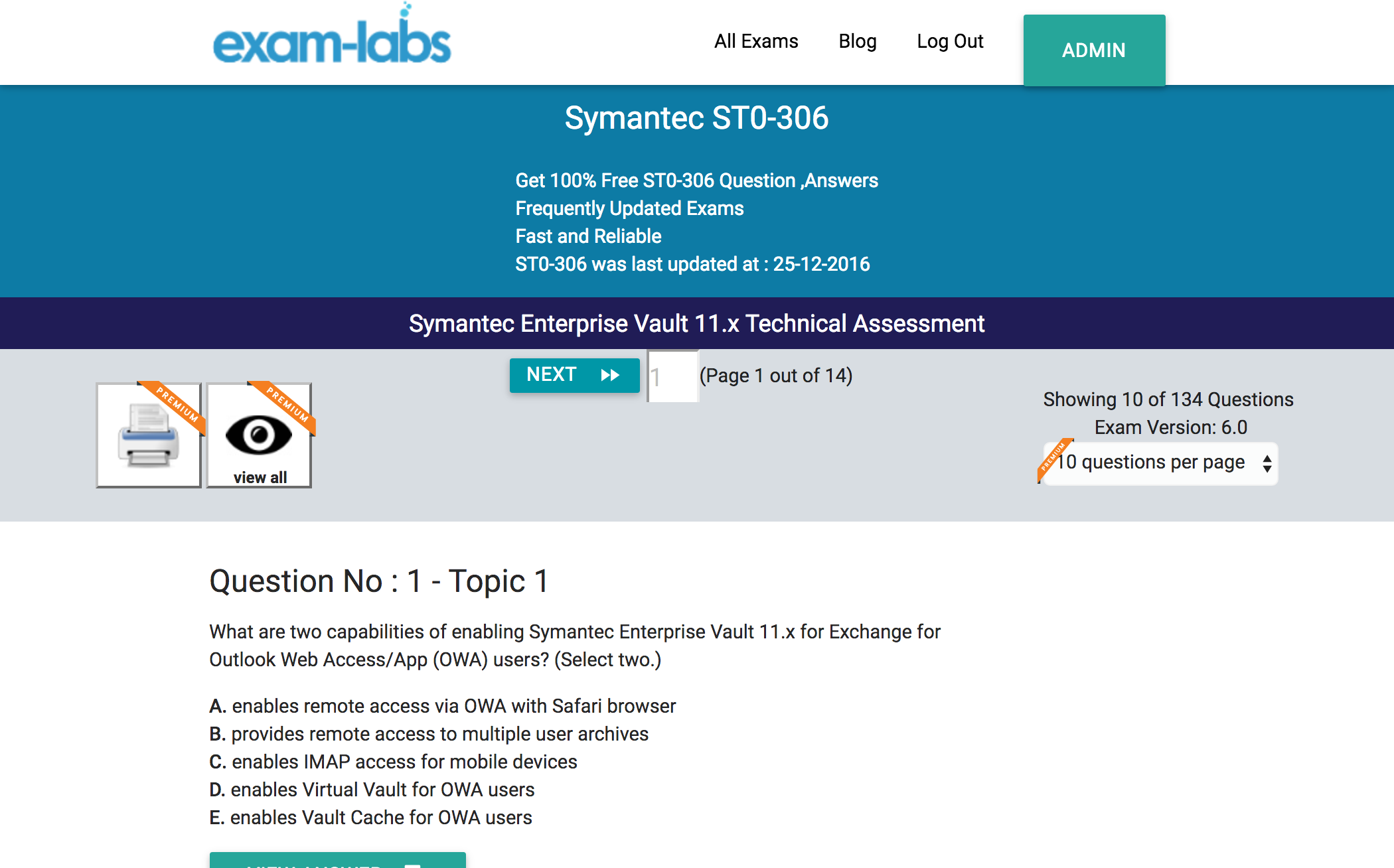Select answer A about Safari browser
The height and width of the screenshot is (868, 1394).
(442, 706)
